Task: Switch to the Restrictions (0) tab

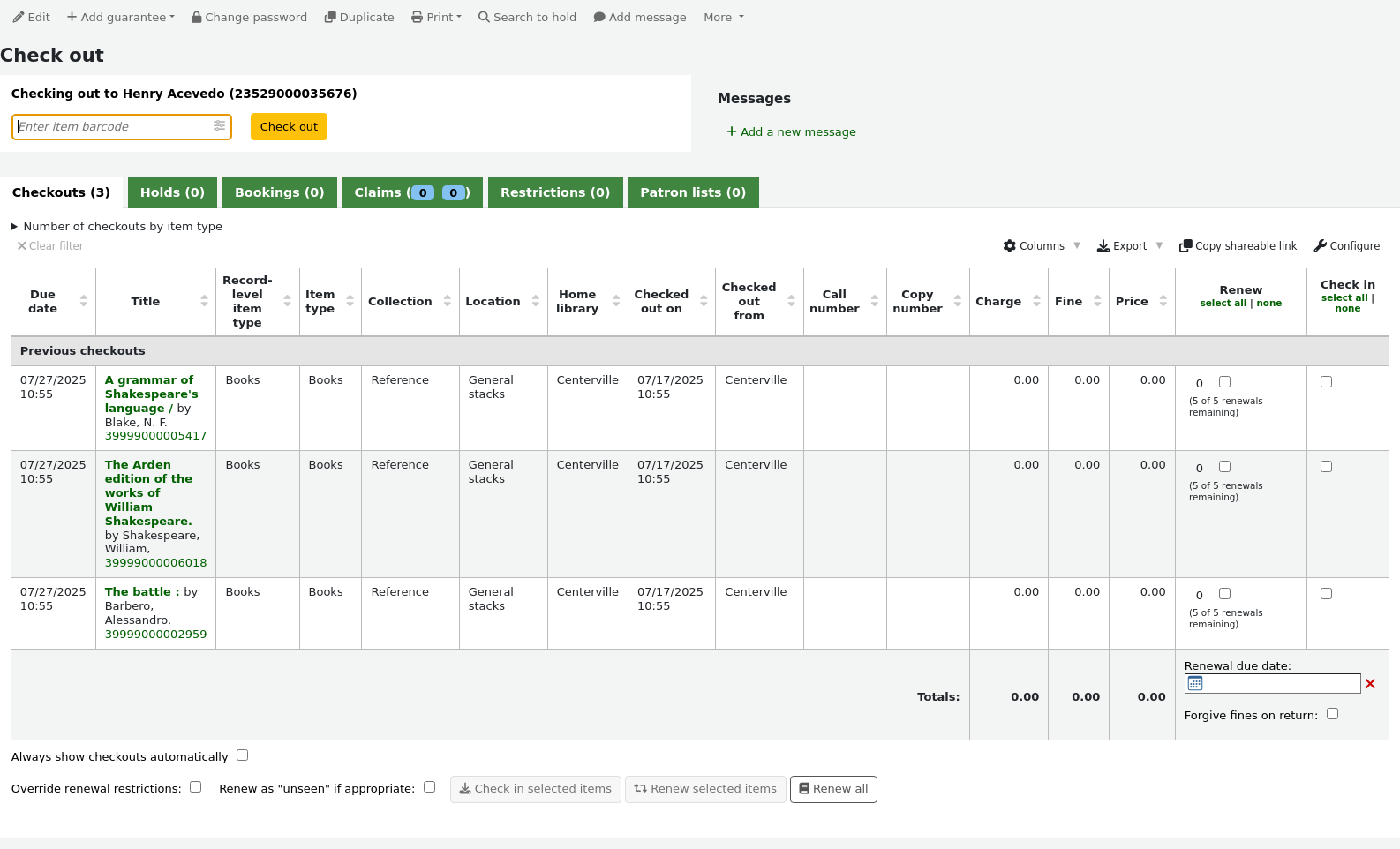Action: pos(555,192)
